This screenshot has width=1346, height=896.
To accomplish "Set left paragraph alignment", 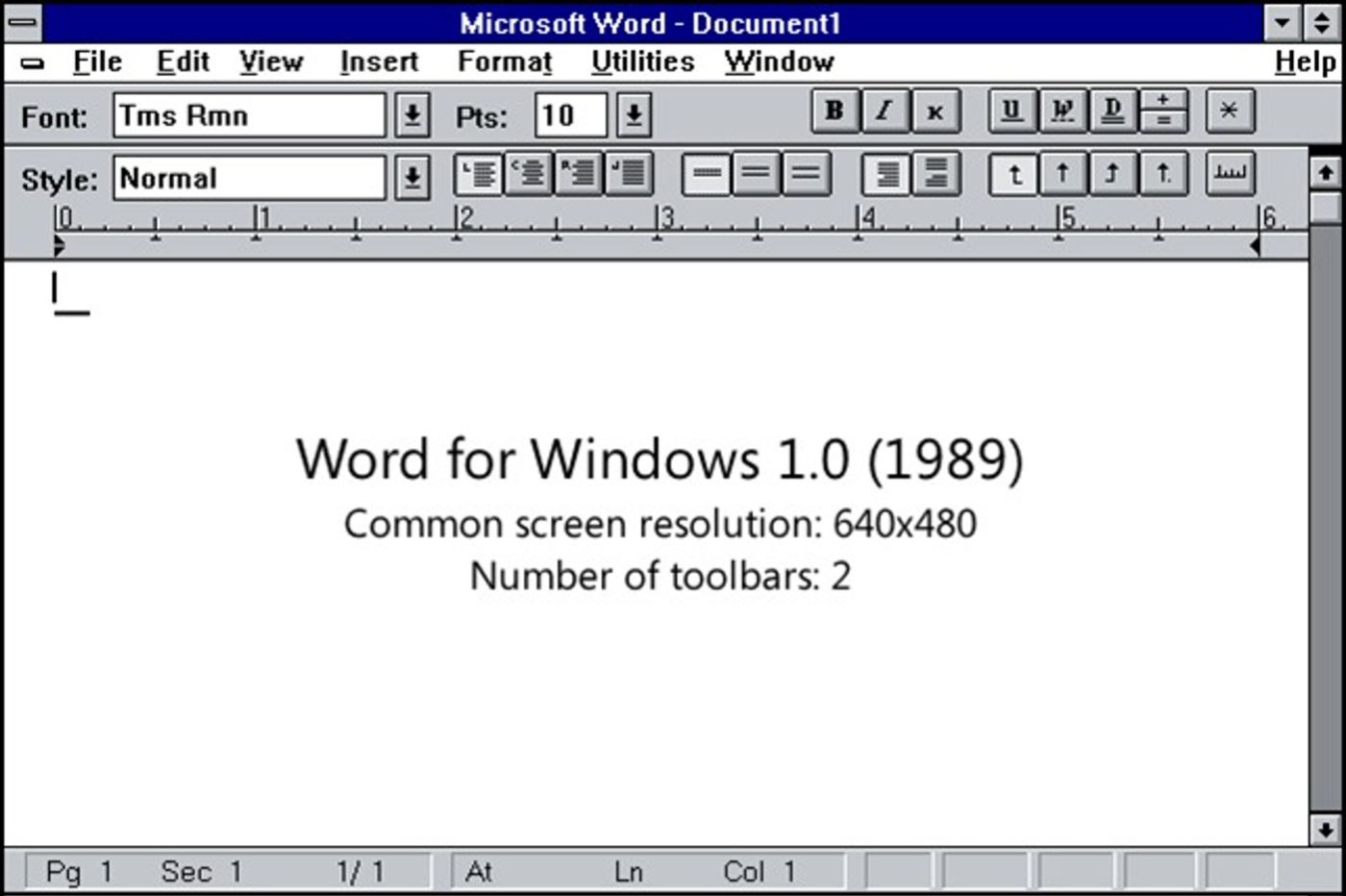I will [479, 175].
